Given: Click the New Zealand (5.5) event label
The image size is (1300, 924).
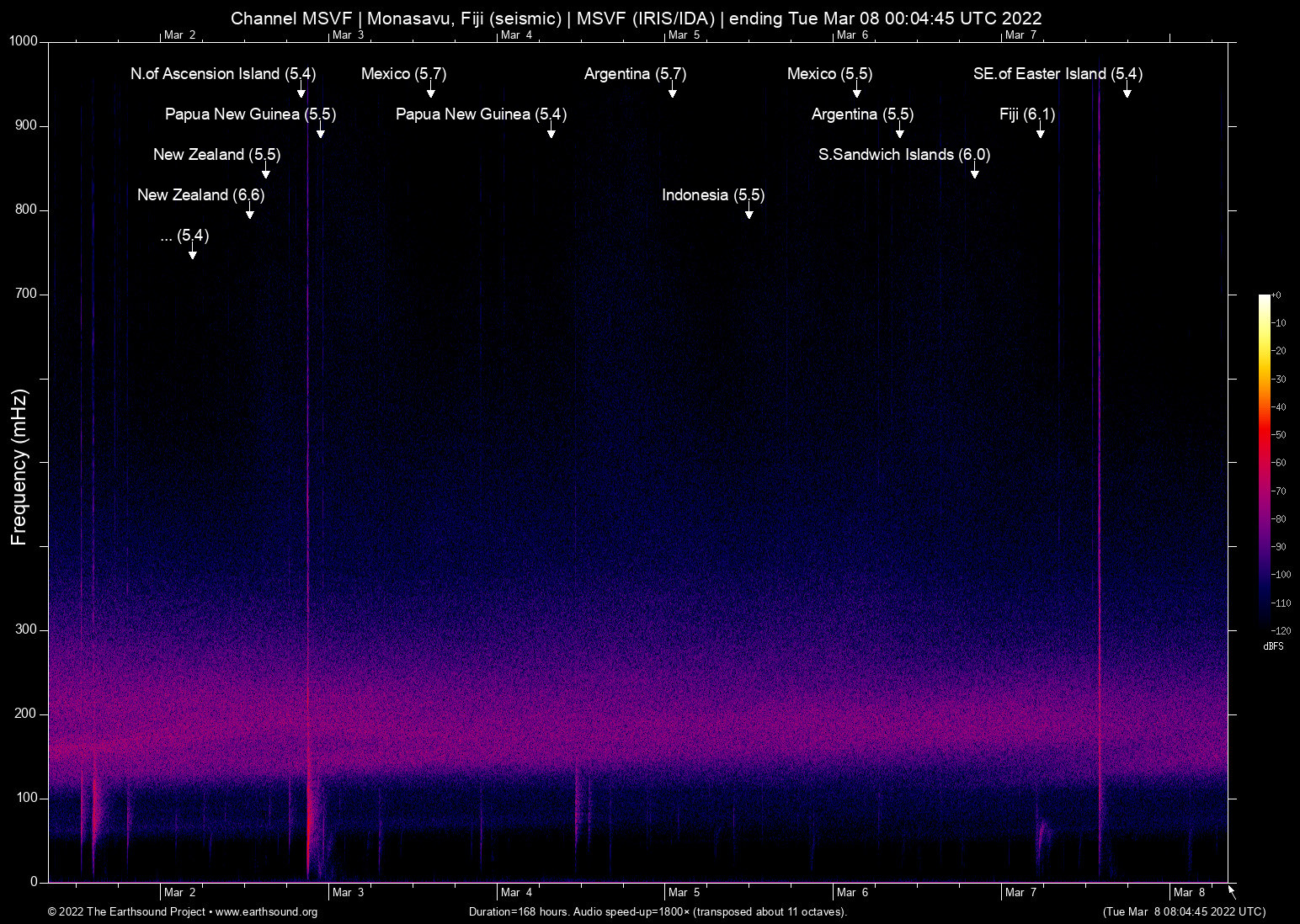Looking at the screenshot, I should click(x=216, y=155).
